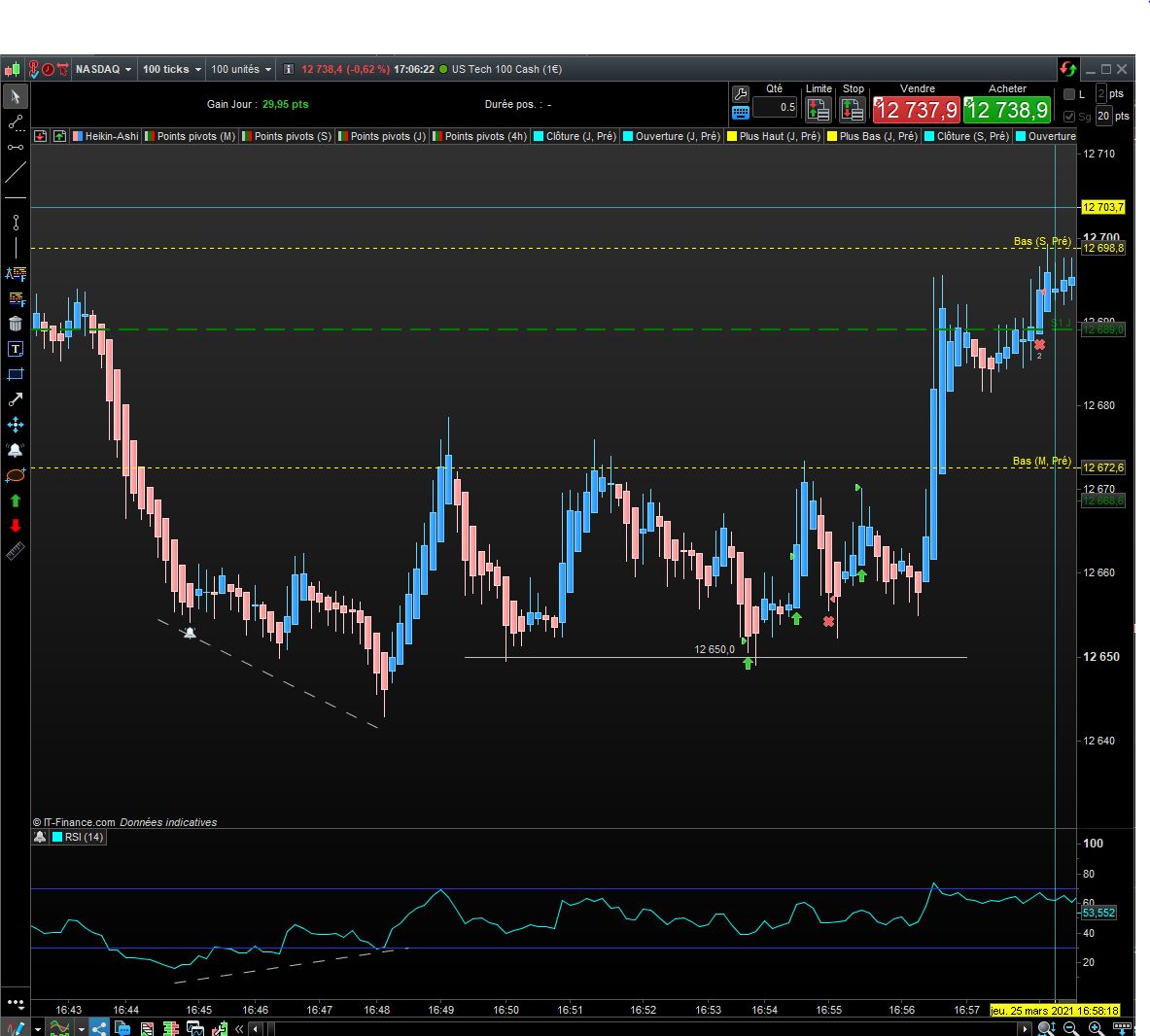The width and height of the screenshot is (1150, 1036).
Task: Click the Sg 20 points field
Action: pos(1103,116)
